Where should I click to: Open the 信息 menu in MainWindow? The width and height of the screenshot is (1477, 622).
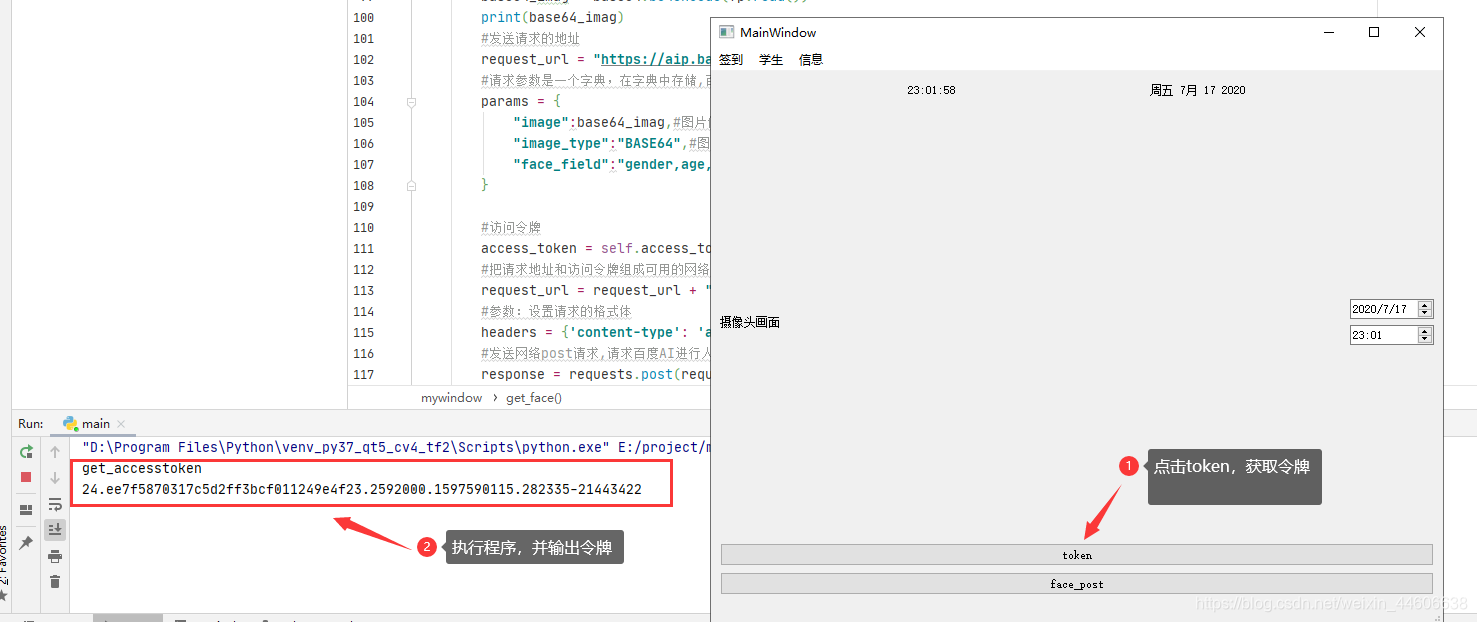(x=811, y=60)
